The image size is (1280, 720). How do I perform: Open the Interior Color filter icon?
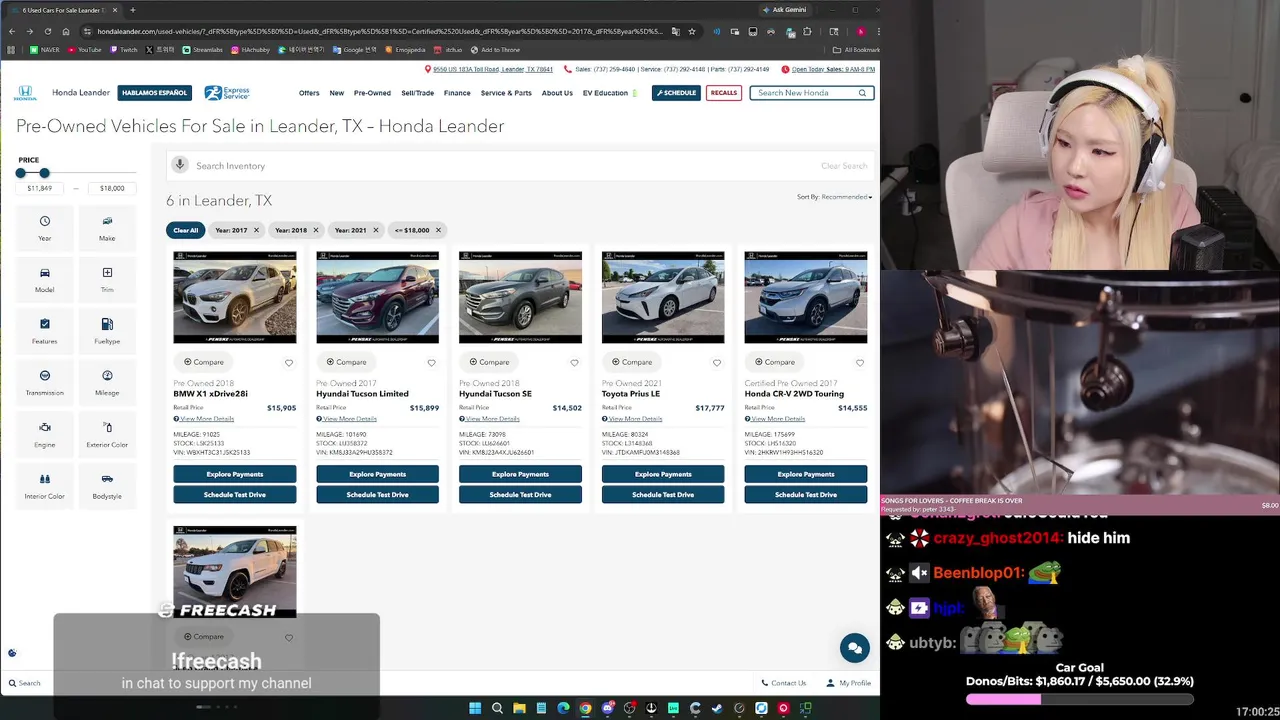(44, 479)
